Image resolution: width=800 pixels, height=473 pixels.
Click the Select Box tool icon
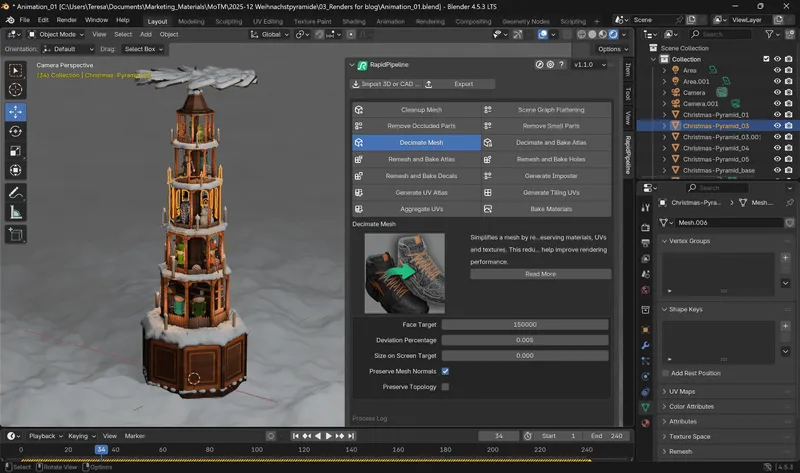tap(16, 70)
